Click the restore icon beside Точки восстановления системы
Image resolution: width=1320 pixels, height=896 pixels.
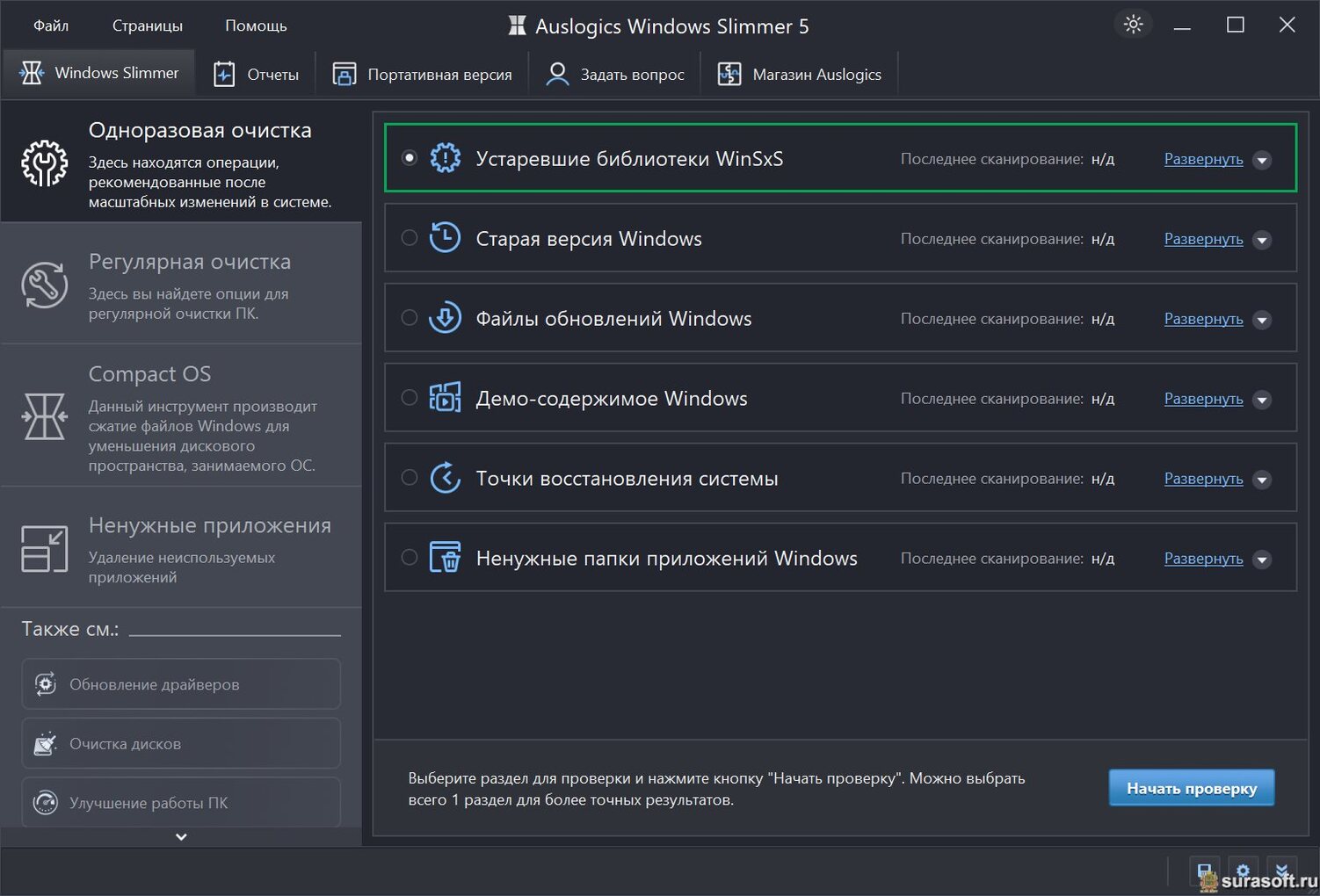tap(446, 478)
